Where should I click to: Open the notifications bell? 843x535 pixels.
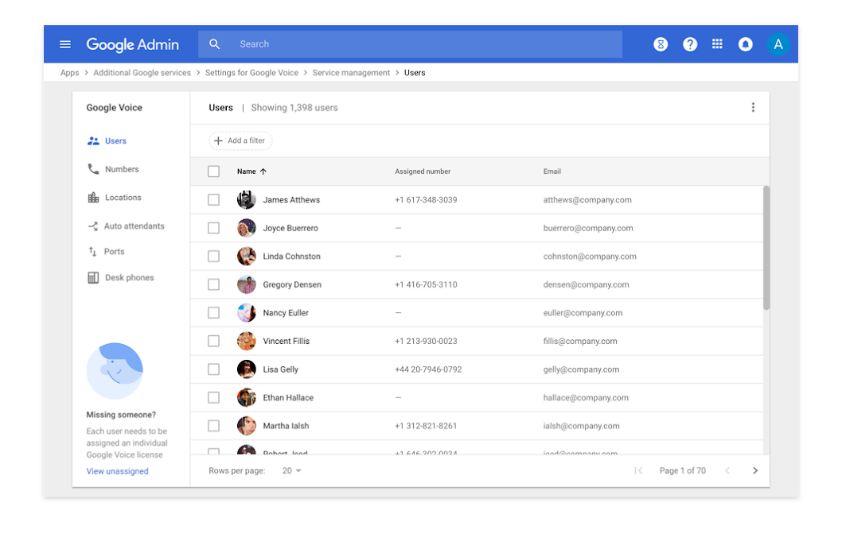pyautogui.click(x=745, y=44)
